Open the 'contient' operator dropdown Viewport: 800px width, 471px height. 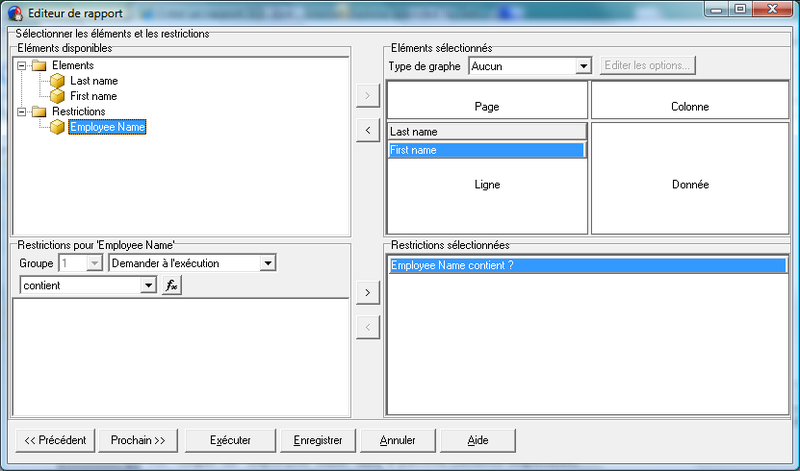tap(149, 286)
